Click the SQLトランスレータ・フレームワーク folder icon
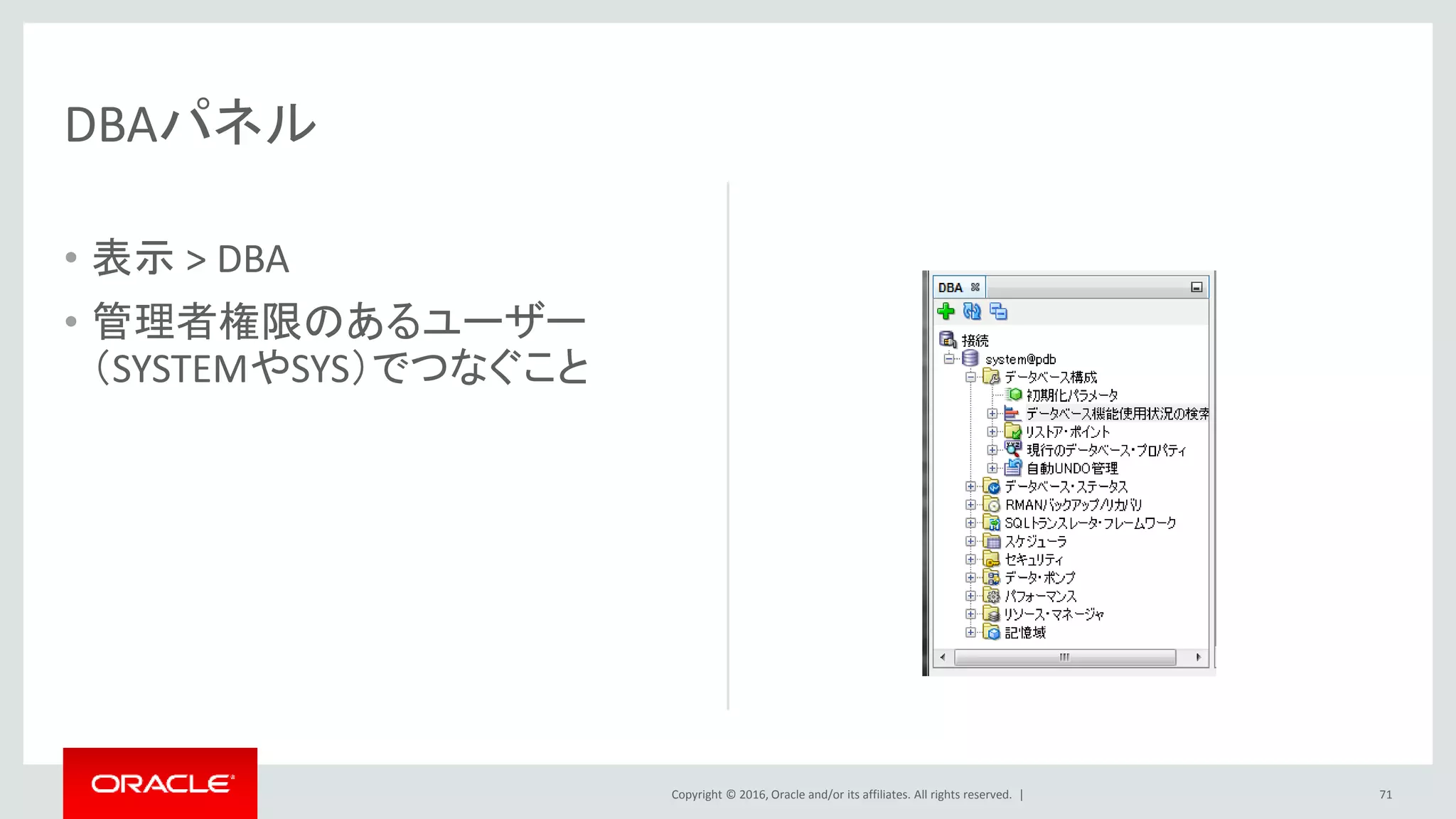 tap(992, 523)
